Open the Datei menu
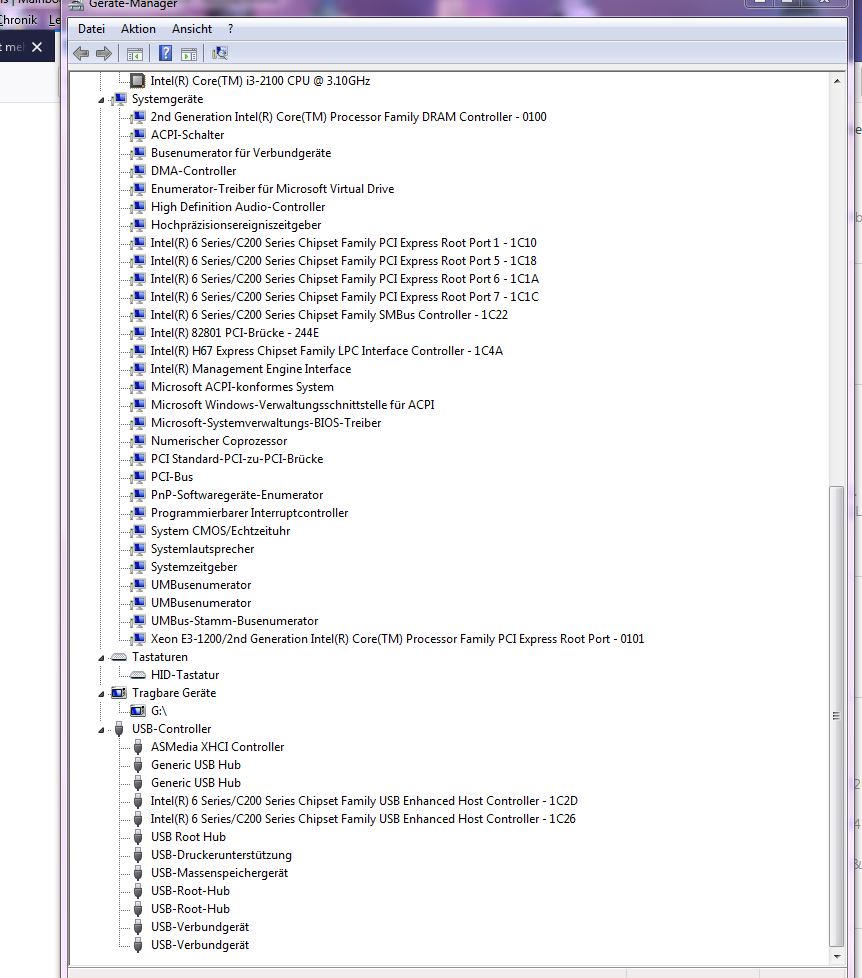This screenshot has width=862, height=978. pyautogui.click(x=91, y=29)
